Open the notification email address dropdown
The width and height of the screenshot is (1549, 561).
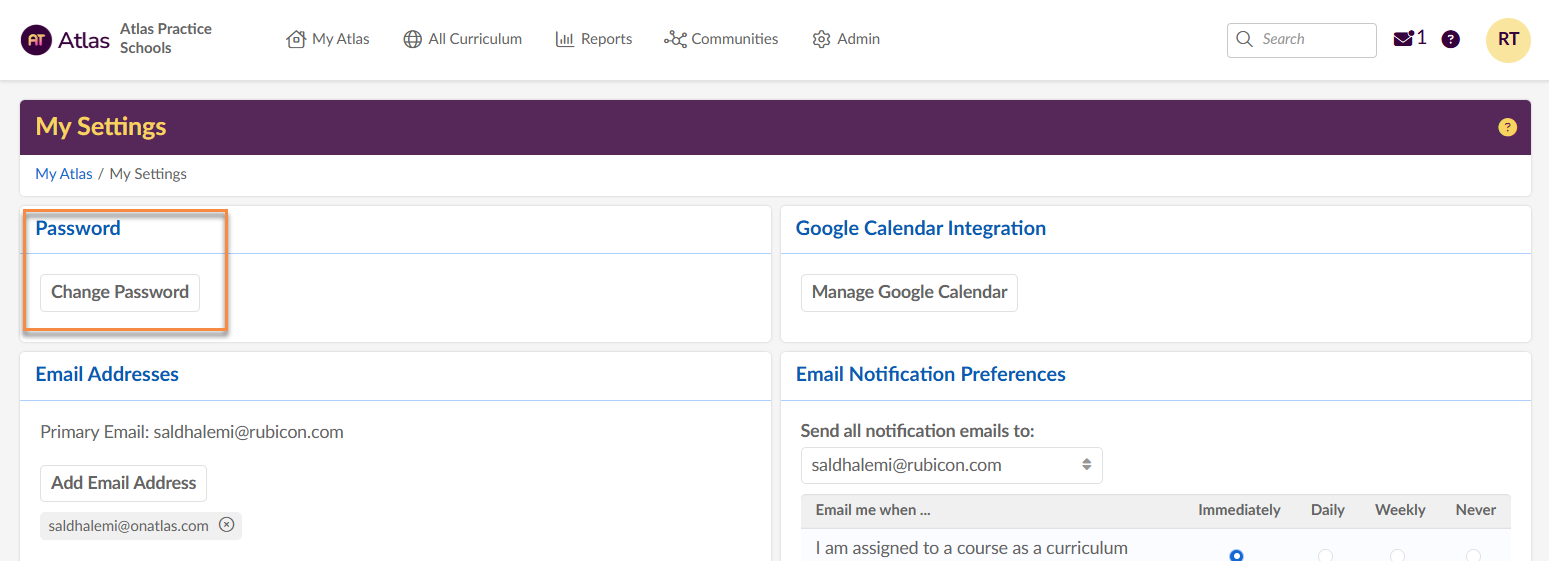(x=951, y=465)
